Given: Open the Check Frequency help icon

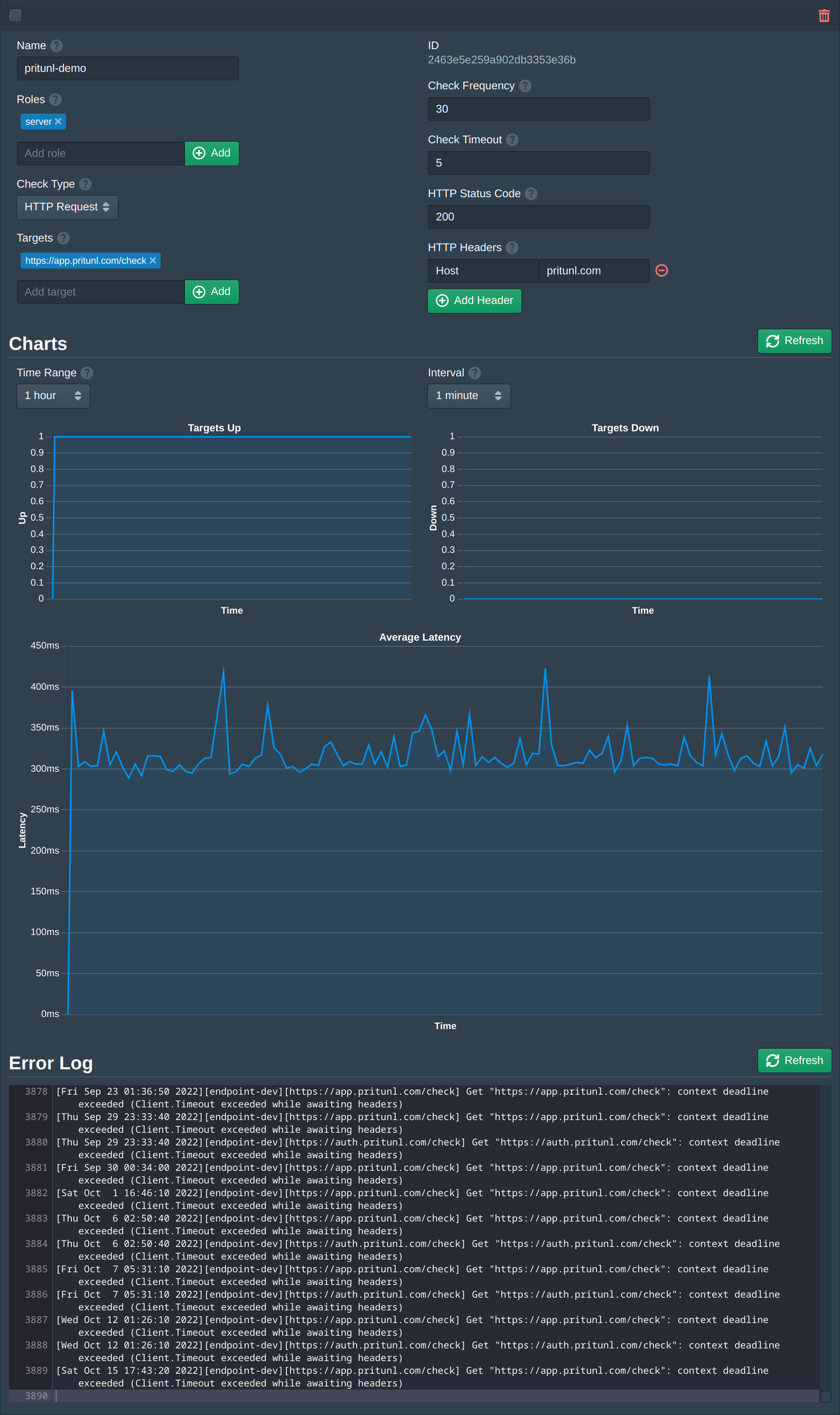Looking at the screenshot, I should (525, 86).
